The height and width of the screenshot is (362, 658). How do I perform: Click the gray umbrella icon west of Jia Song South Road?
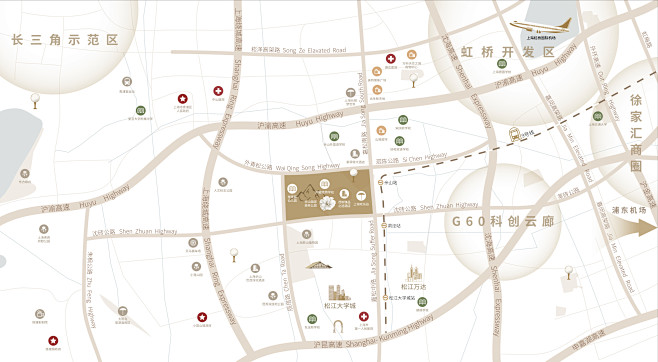[350, 92]
